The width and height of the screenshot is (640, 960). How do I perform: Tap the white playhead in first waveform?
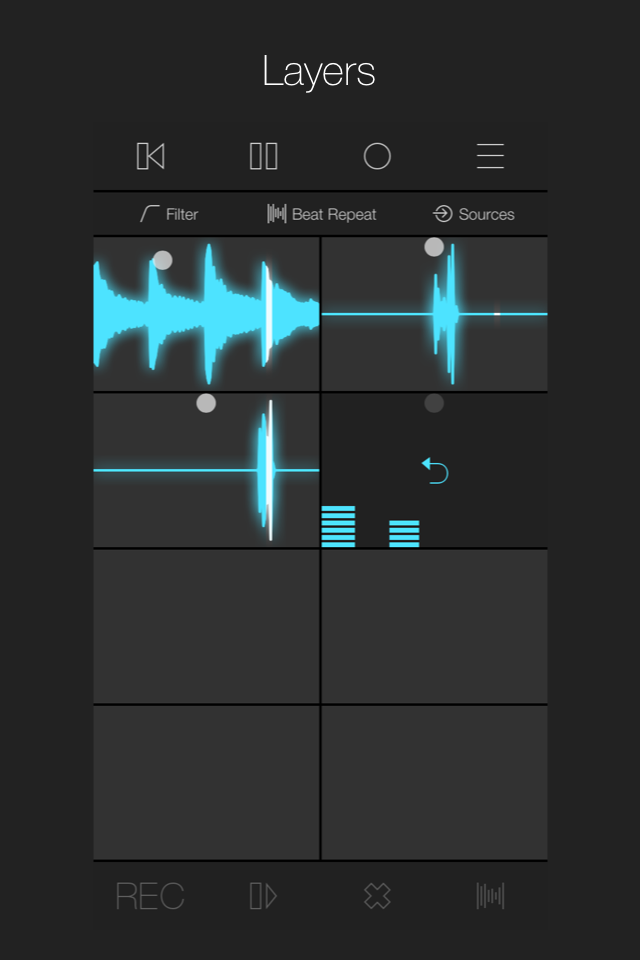[267, 313]
